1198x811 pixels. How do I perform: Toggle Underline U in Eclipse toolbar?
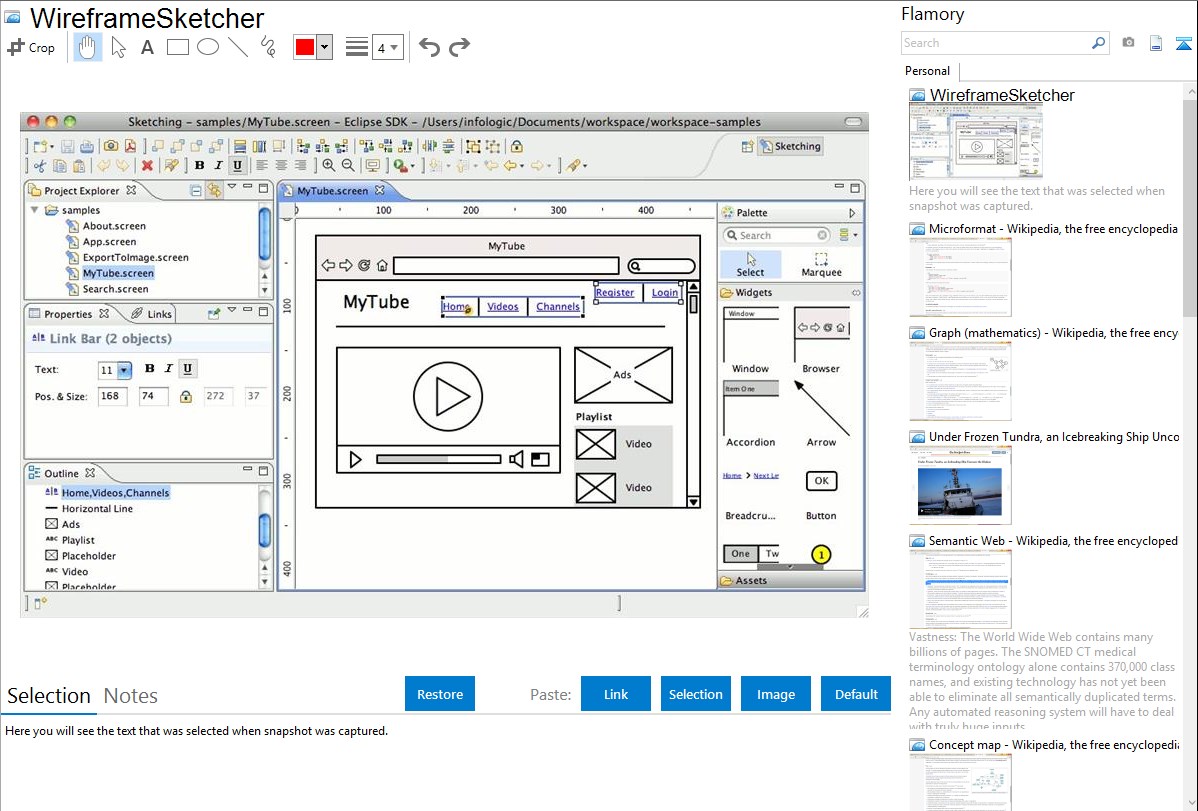click(238, 165)
